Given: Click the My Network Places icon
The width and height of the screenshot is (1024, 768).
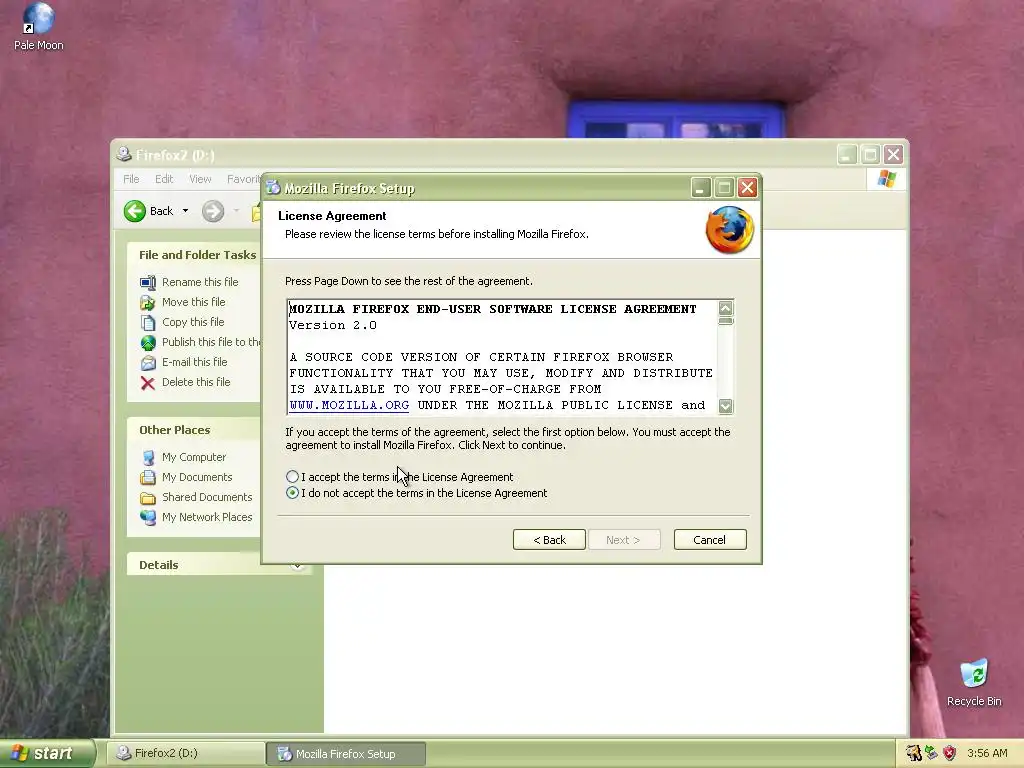Looking at the screenshot, I should click(148, 518).
